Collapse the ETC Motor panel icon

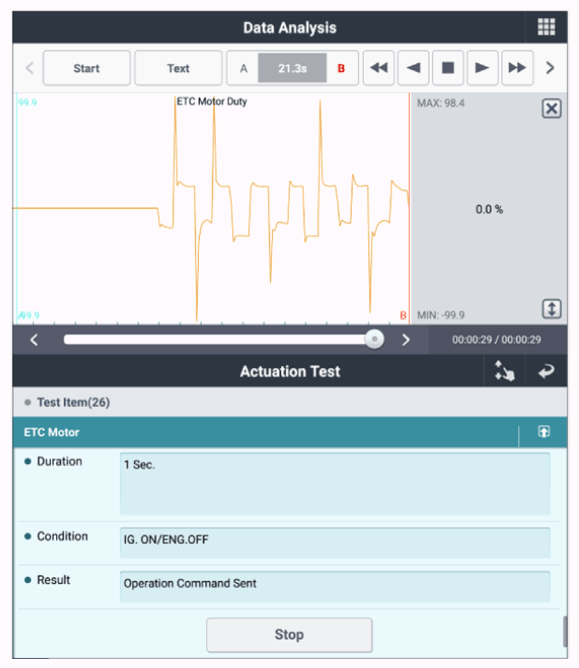[x=544, y=432]
